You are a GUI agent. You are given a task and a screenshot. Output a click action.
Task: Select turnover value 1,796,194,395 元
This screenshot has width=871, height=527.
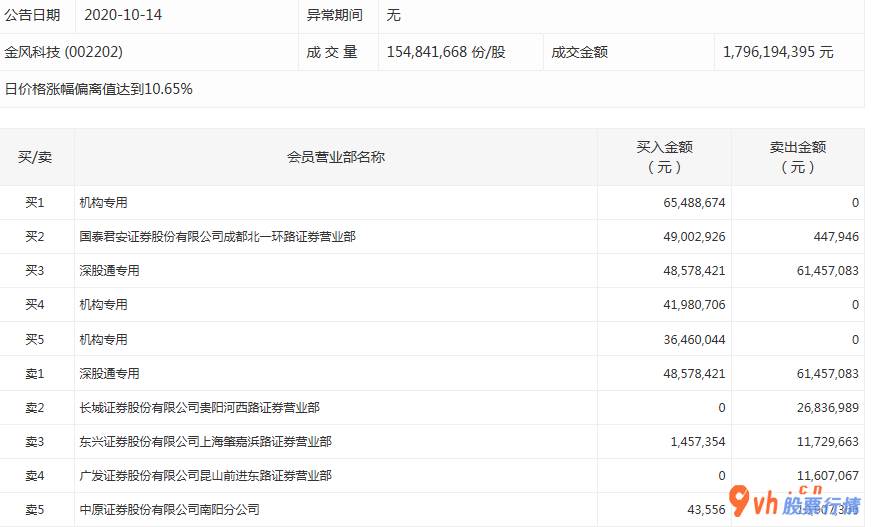pyautogui.click(x=778, y=52)
